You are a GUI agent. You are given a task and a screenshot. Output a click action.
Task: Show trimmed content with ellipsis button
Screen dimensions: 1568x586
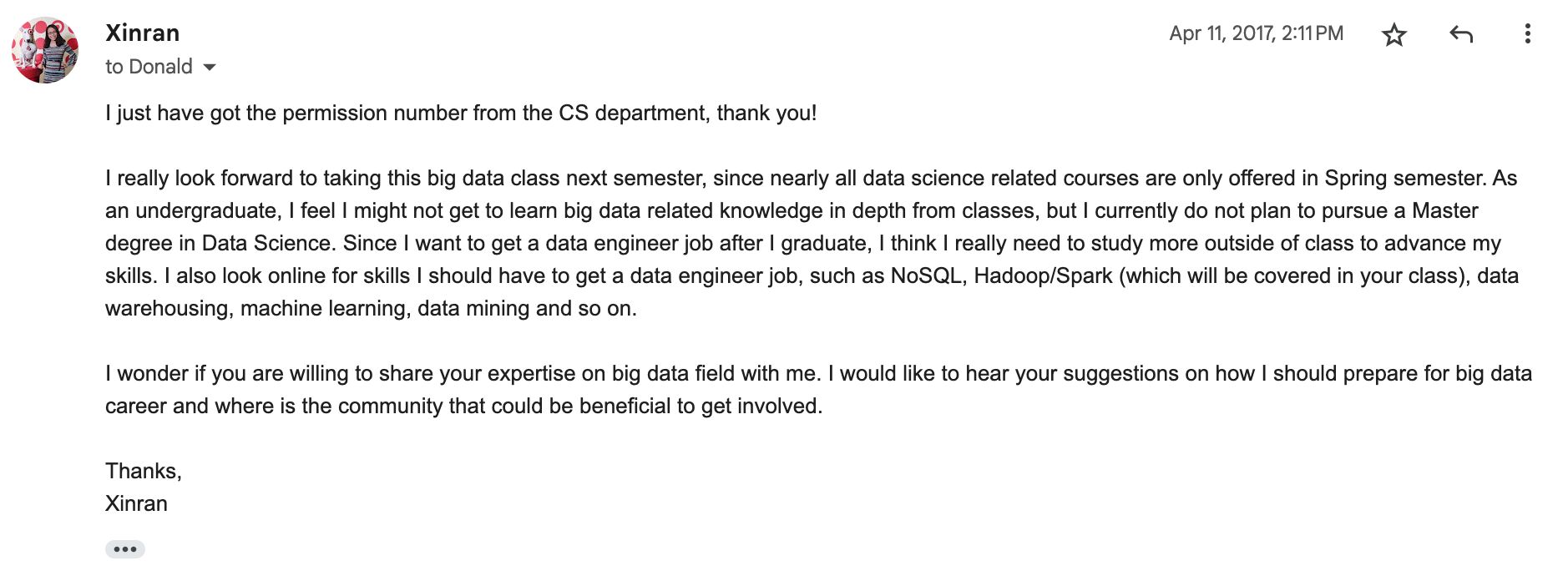click(x=125, y=549)
